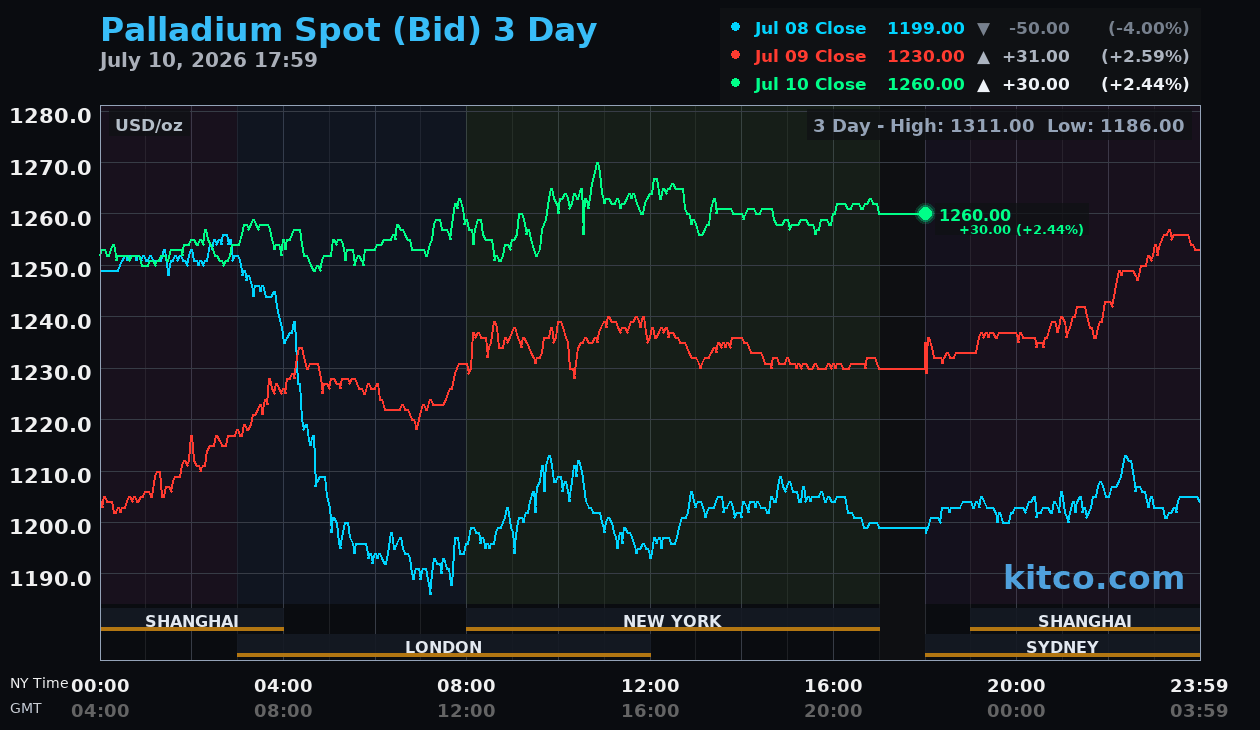
Task: Click the NY Time axis label
Action: [x=39, y=683]
